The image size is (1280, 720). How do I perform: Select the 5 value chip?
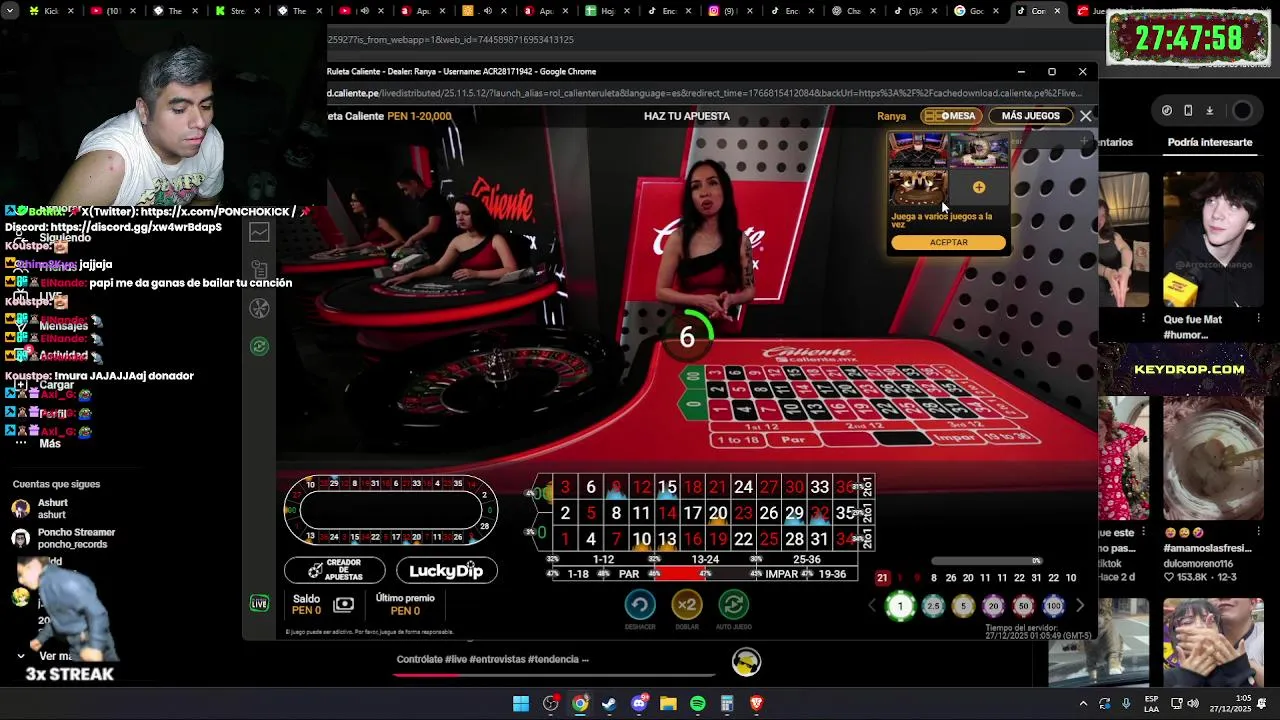(x=963, y=606)
